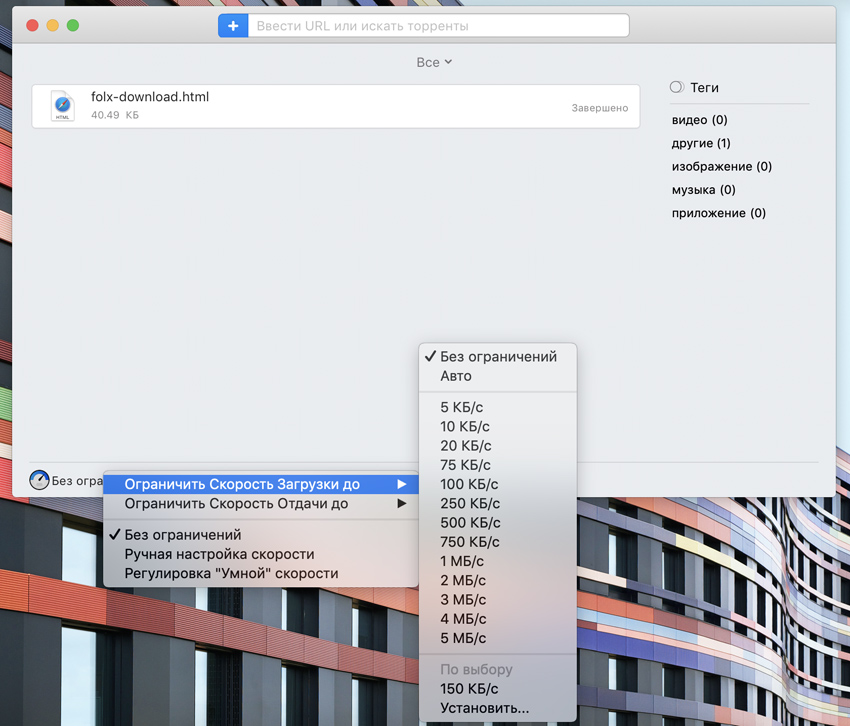Click the yellow minimize window button

[x=53, y=25]
